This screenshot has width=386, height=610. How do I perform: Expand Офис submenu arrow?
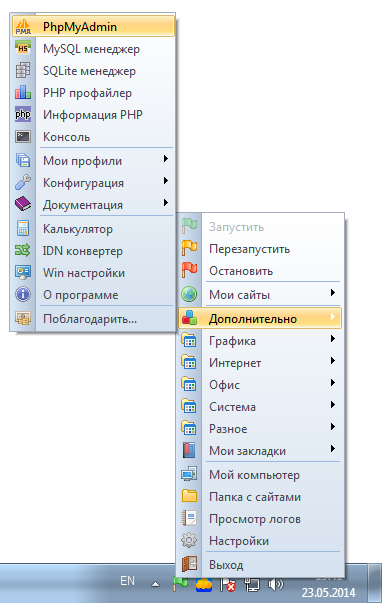point(333,383)
